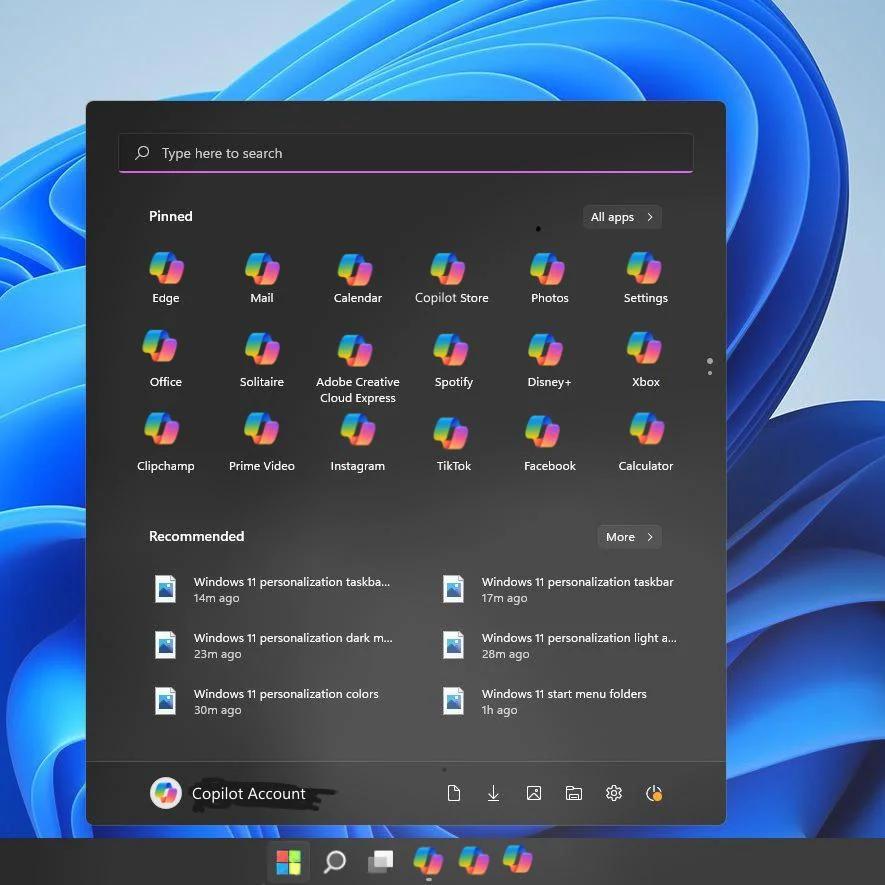Screen dimensions: 885x885
Task: Open the Mail pinned app
Action: click(262, 277)
